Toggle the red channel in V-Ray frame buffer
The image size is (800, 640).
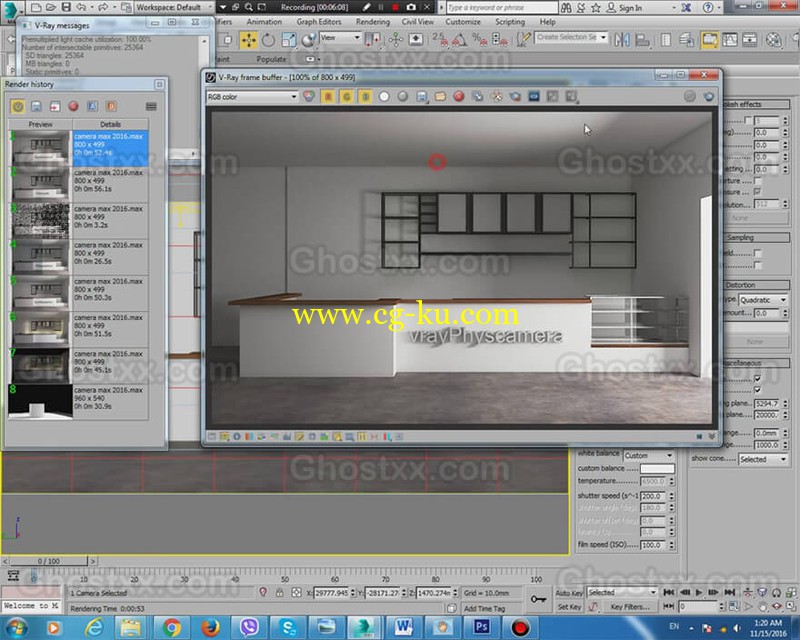(x=328, y=96)
